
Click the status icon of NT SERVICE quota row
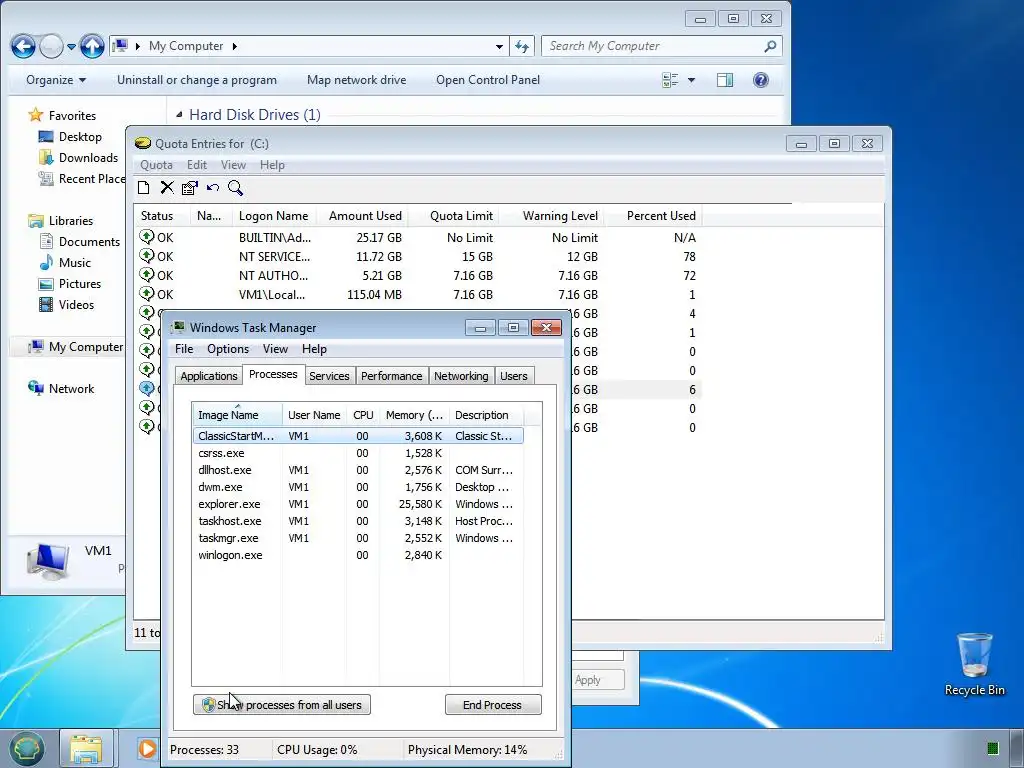pos(146,256)
